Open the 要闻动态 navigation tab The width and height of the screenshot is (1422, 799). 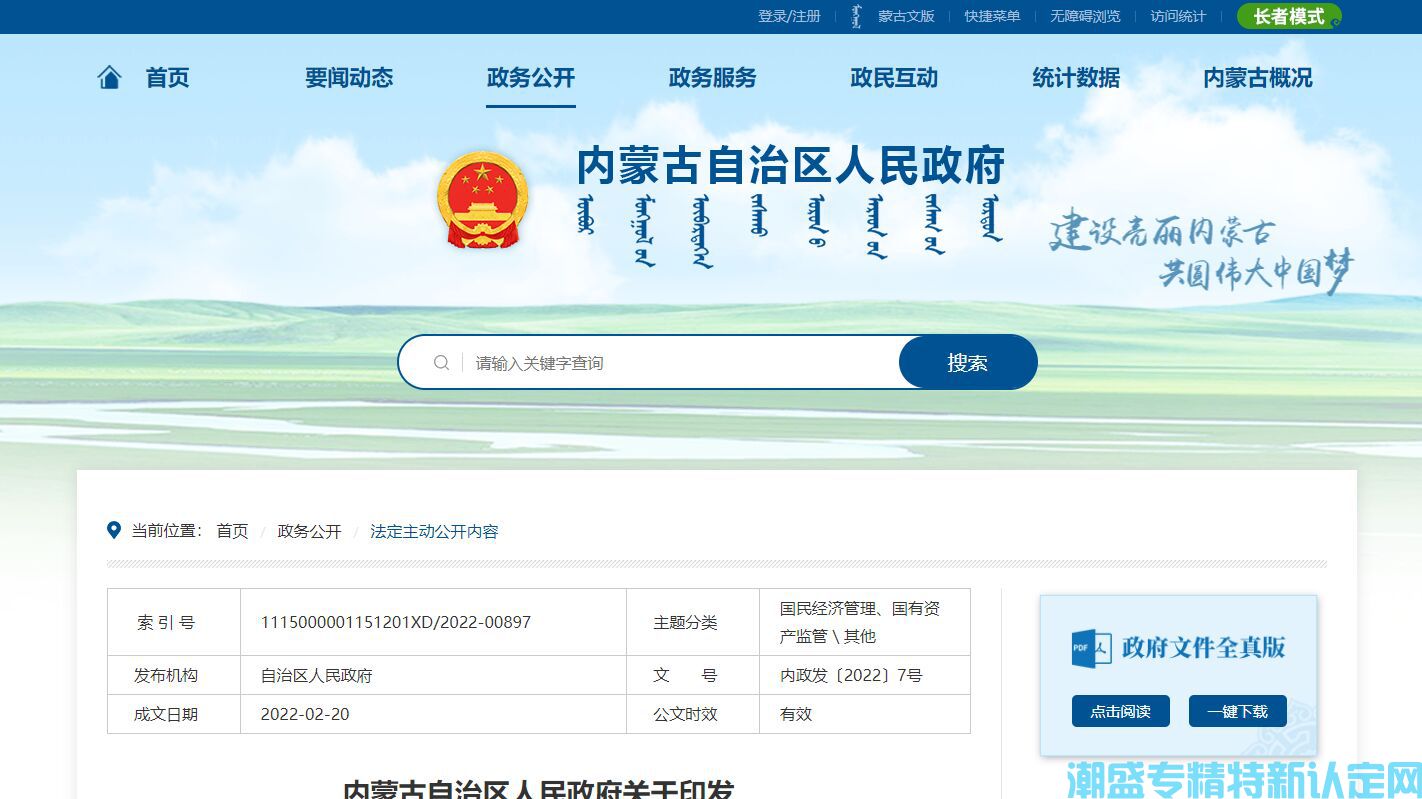(349, 78)
